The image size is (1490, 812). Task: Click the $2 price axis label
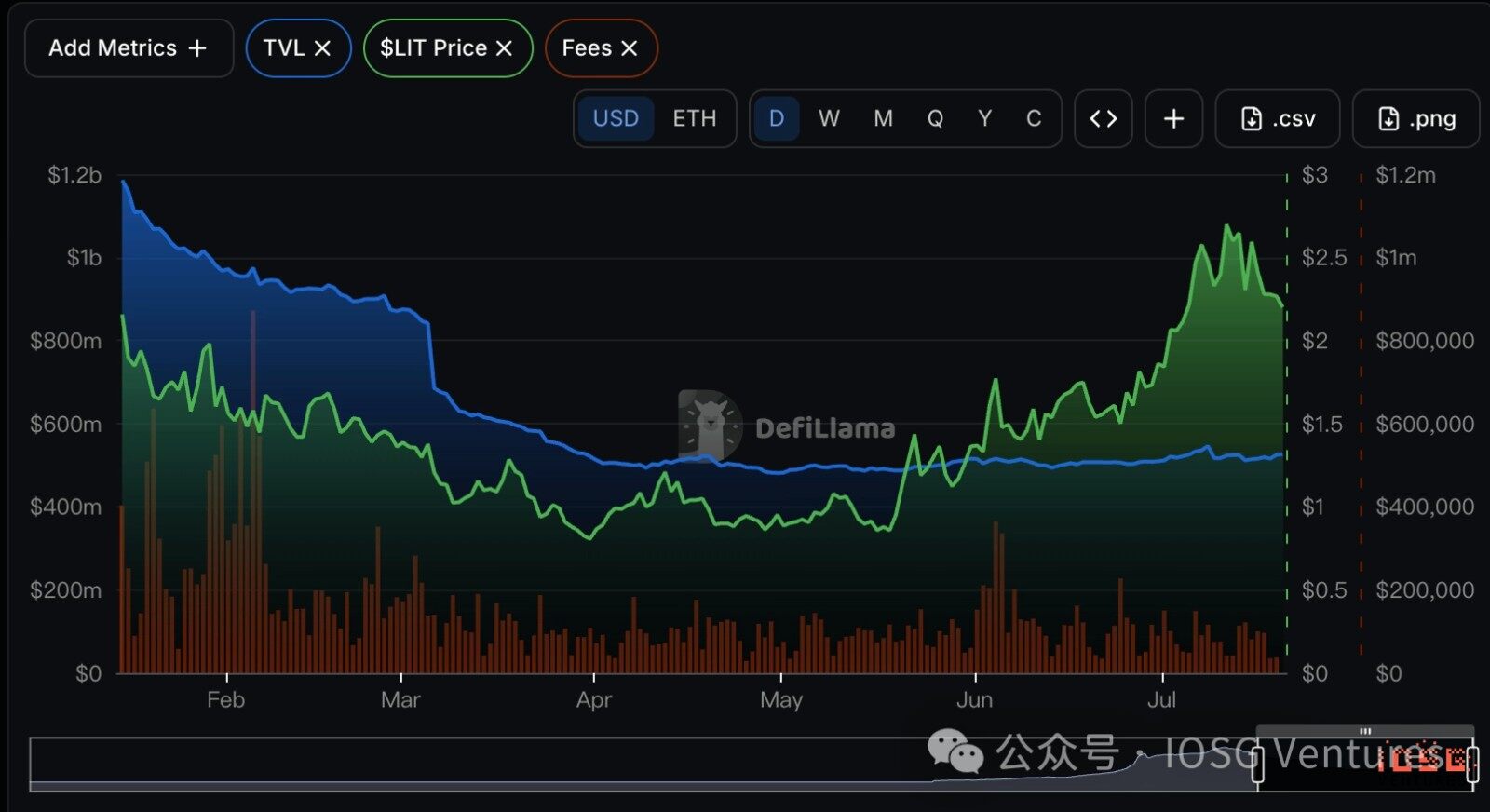(x=1315, y=341)
